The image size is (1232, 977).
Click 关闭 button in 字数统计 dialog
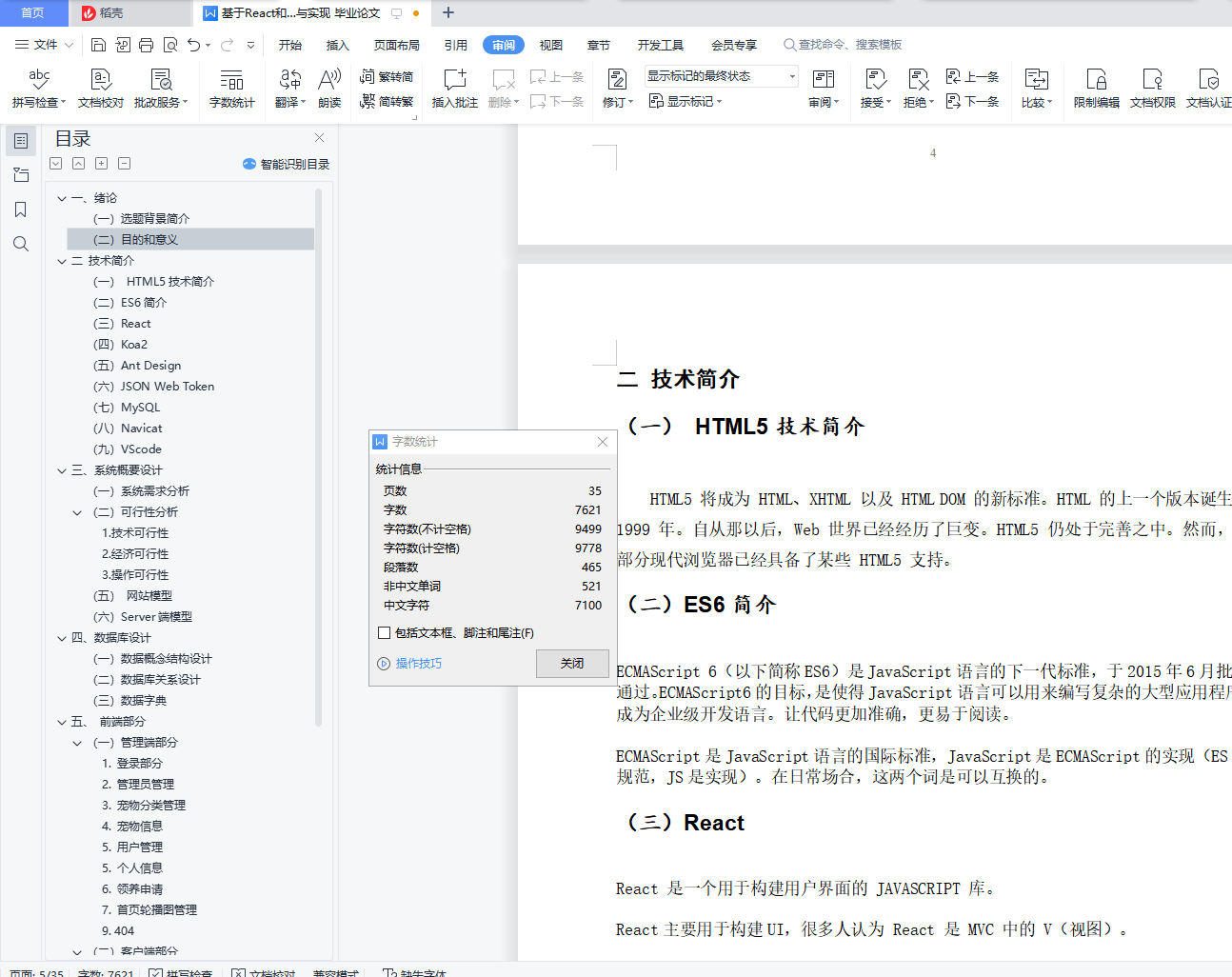(x=572, y=664)
